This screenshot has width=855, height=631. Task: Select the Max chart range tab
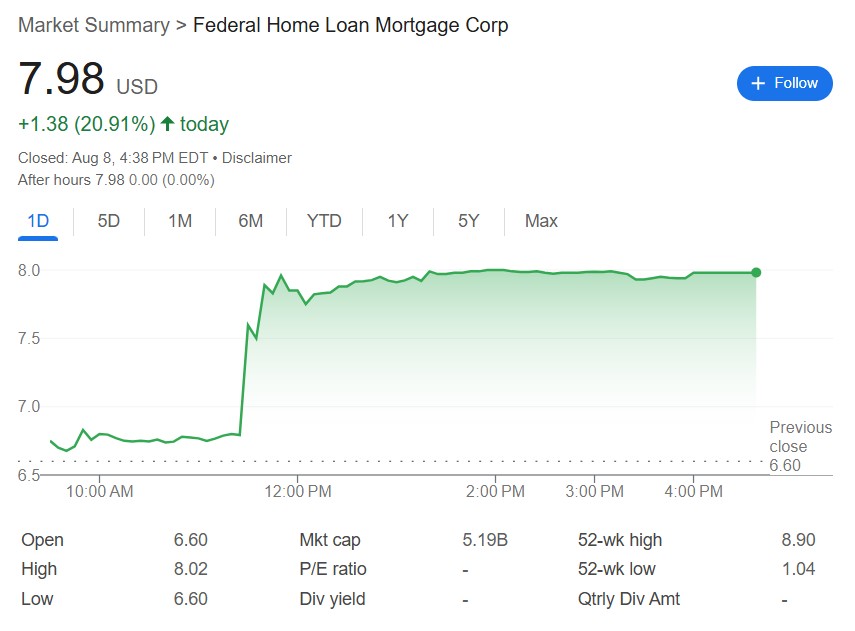(541, 221)
